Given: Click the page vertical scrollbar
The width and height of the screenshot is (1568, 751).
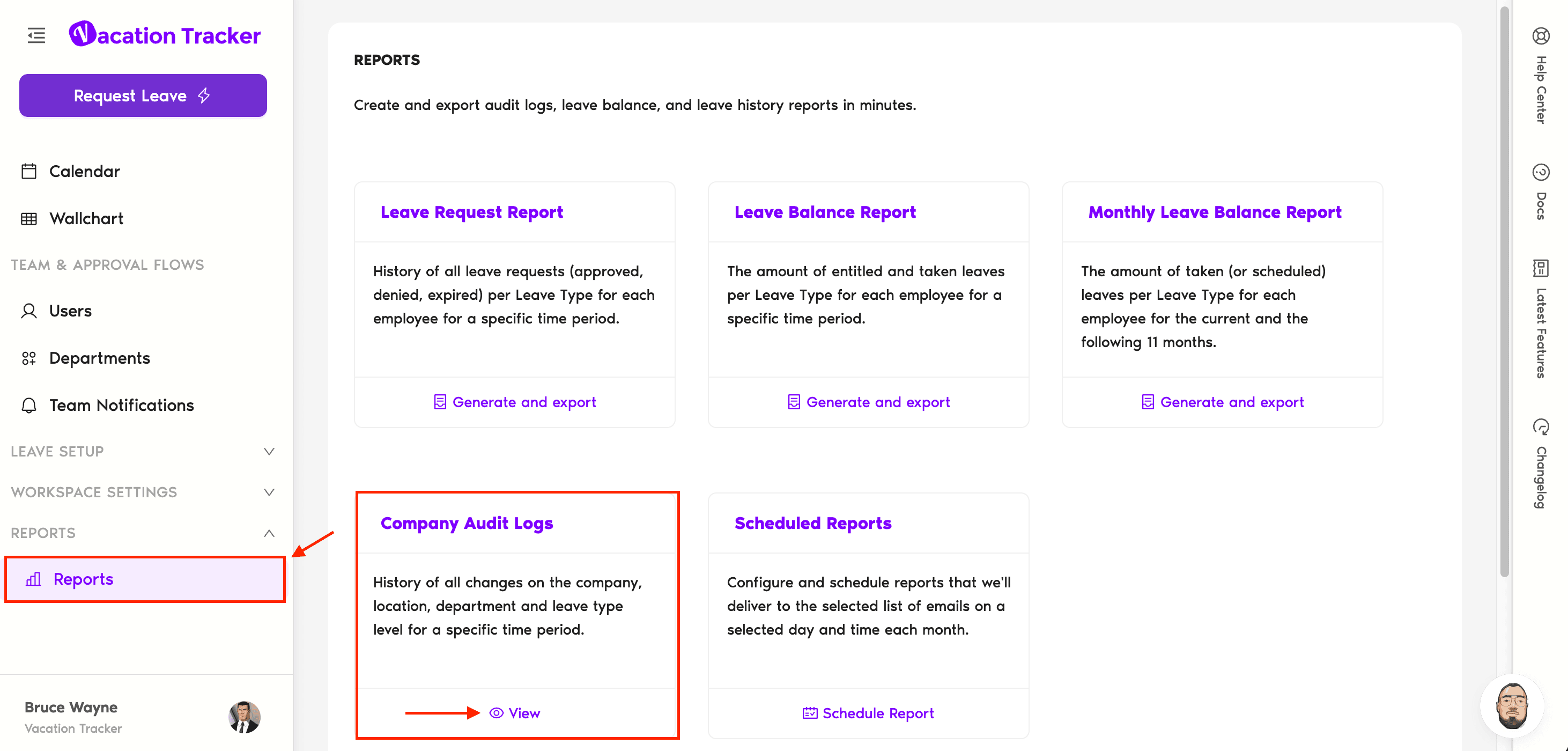Looking at the screenshot, I should (1504, 292).
